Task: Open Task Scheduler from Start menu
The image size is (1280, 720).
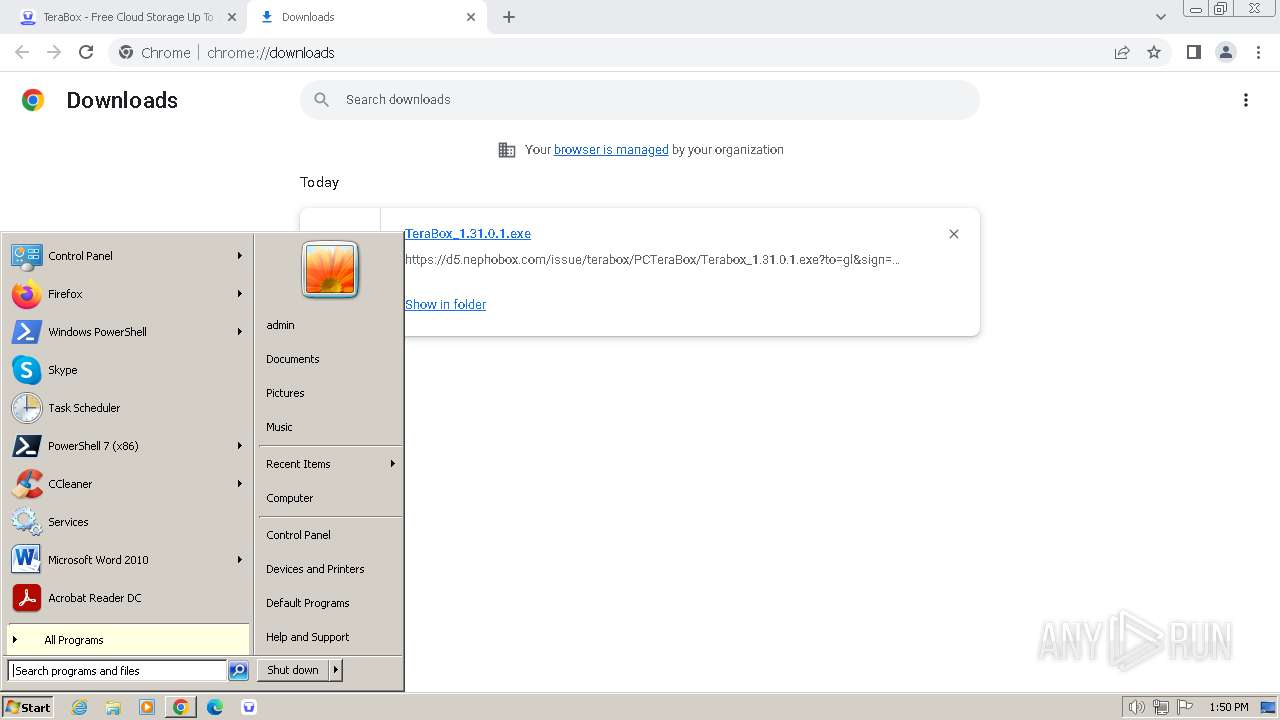Action: point(128,408)
